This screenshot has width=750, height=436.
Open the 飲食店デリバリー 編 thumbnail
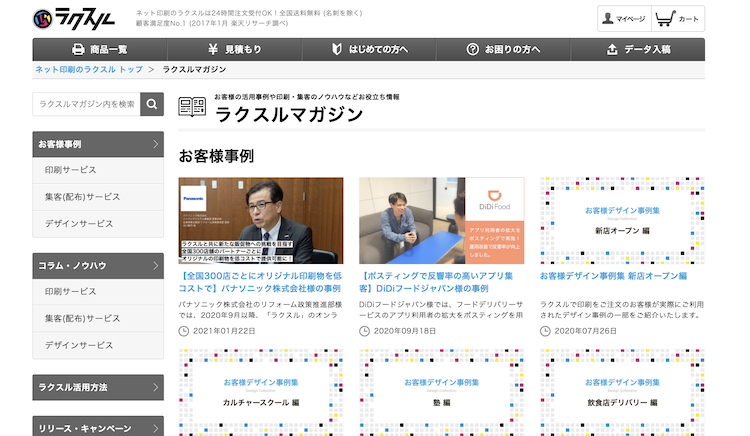(622, 392)
